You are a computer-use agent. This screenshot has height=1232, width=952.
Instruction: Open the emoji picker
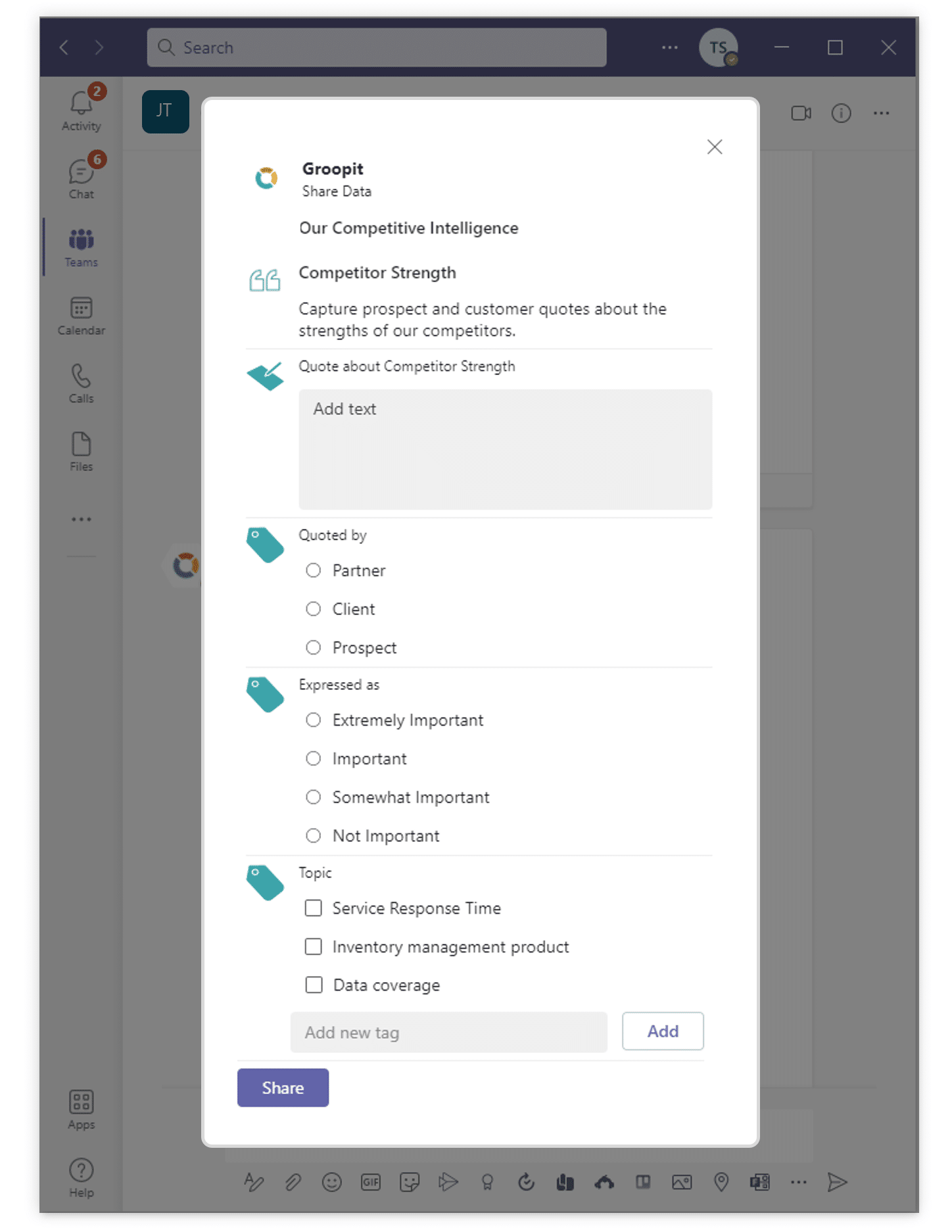(x=331, y=1183)
